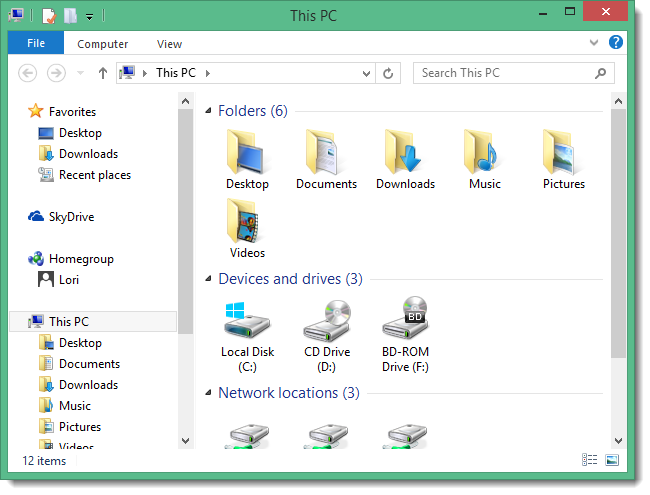
Task: Click the Properties icon in quick access toolbar
Action: 49,16
